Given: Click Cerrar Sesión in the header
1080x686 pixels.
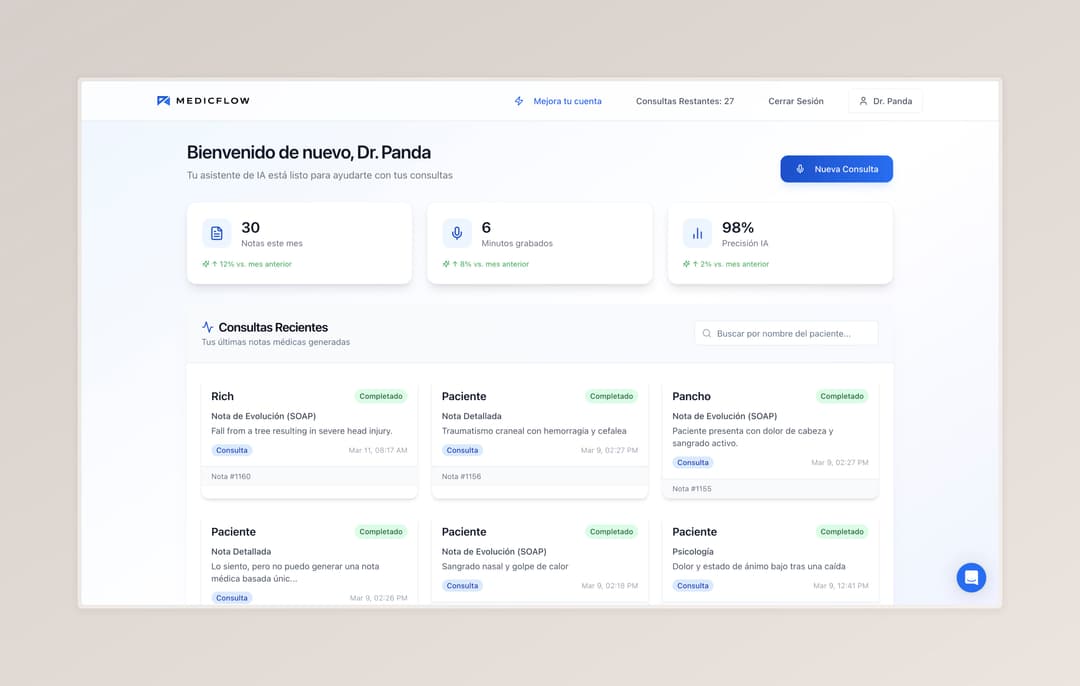Looking at the screenshot, I should coord(796,101).
